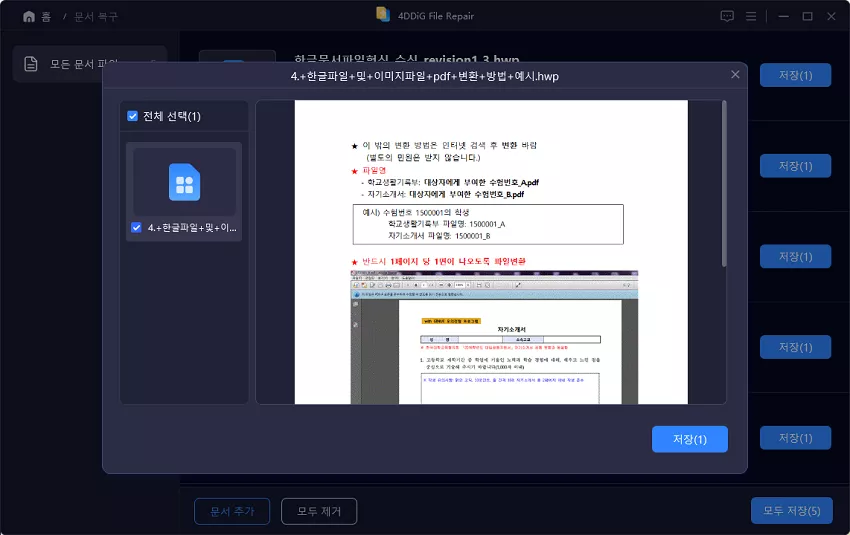
Task: Click the 예시) 수험번호 1500001의 학생 text
Action: [416, 212]
